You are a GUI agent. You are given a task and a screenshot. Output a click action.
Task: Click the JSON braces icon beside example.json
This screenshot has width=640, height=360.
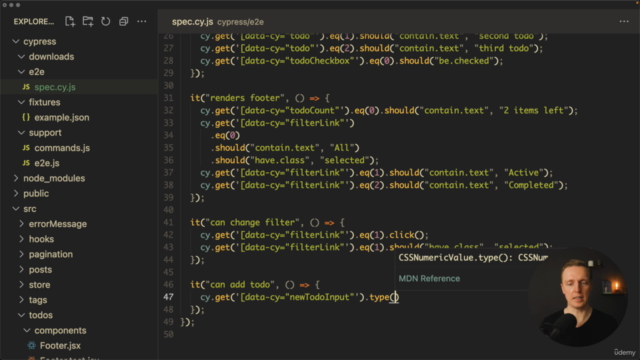coord(26,118)
